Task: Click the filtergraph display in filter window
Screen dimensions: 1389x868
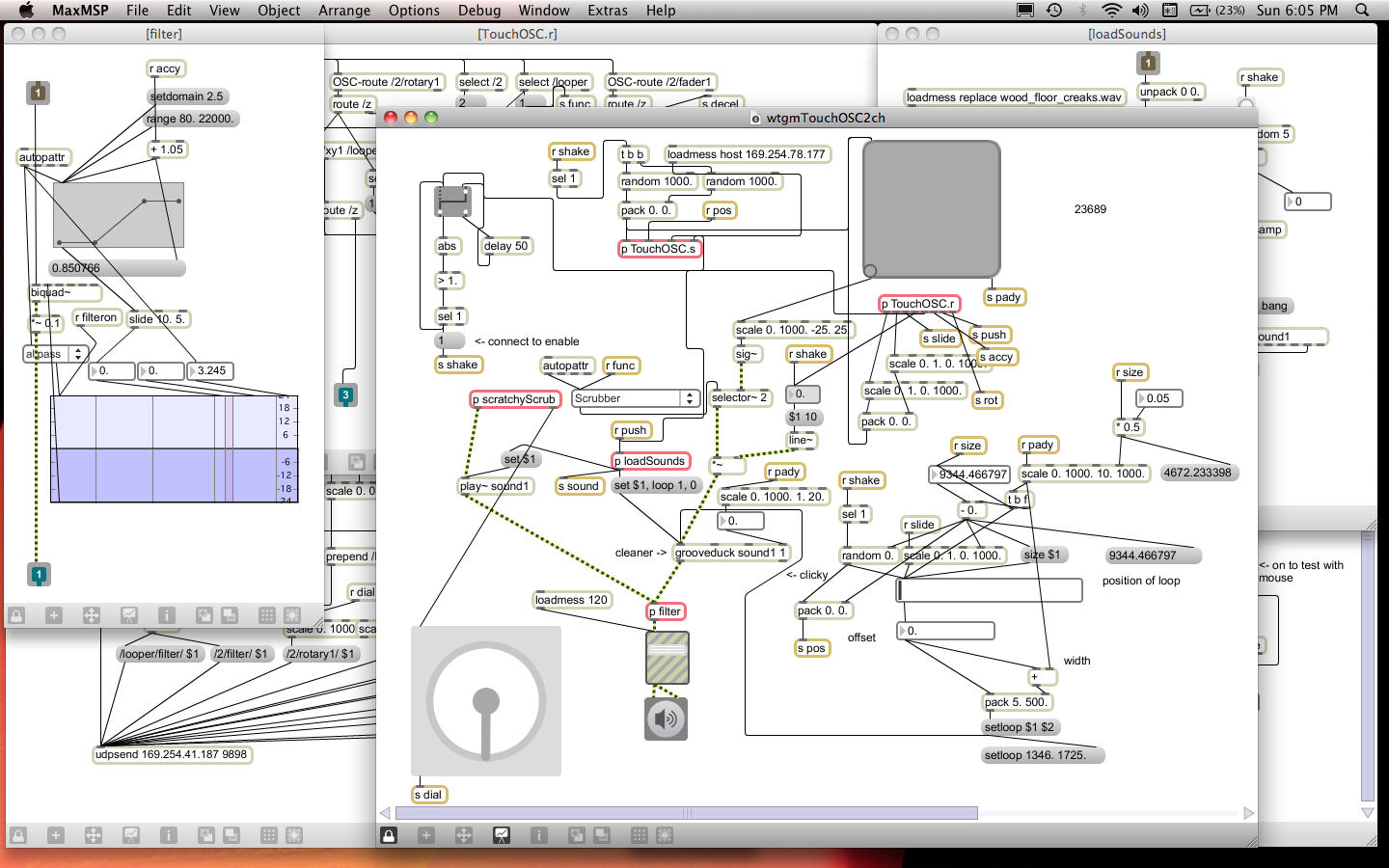Action: (175, 449)
